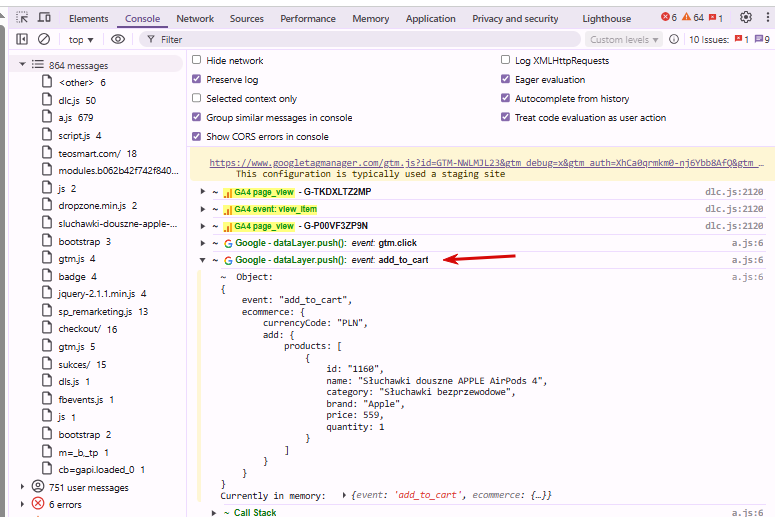Open the top context dropdown

tap(80, 39)
